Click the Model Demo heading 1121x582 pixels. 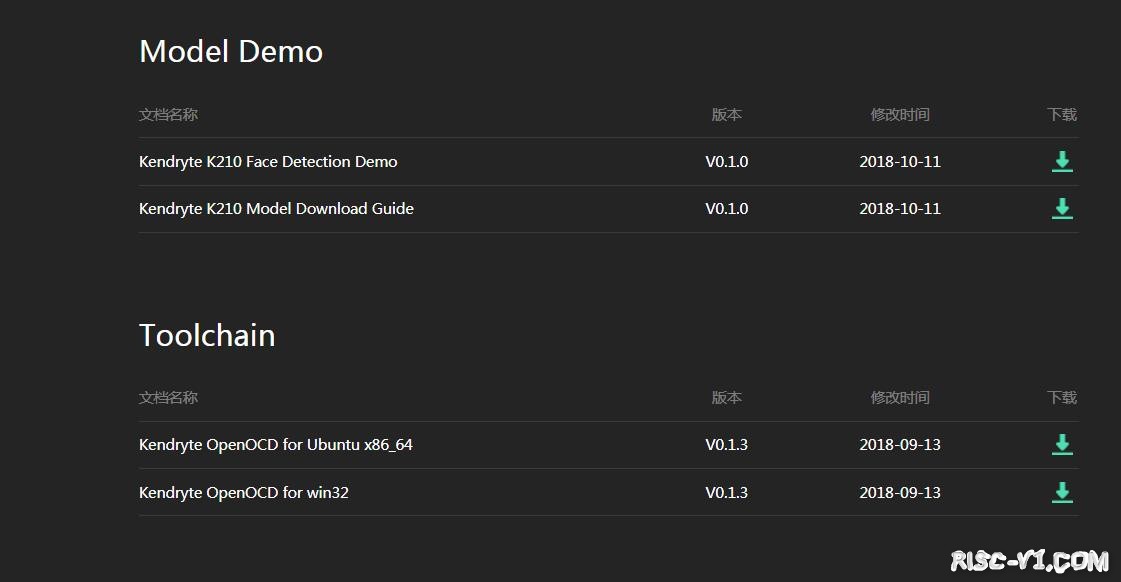tap(231, 51)
